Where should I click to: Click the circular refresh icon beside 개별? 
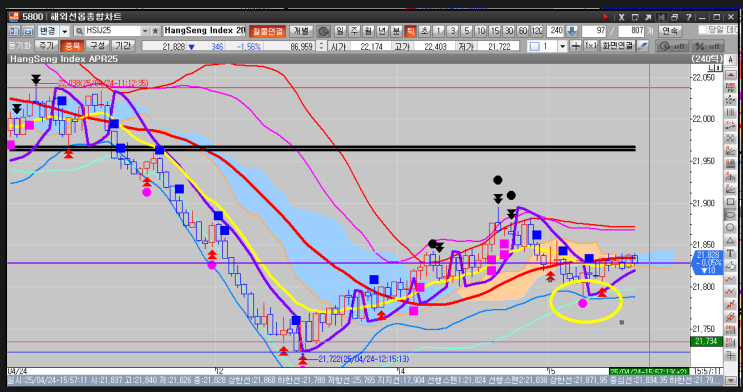pos(324,31)
